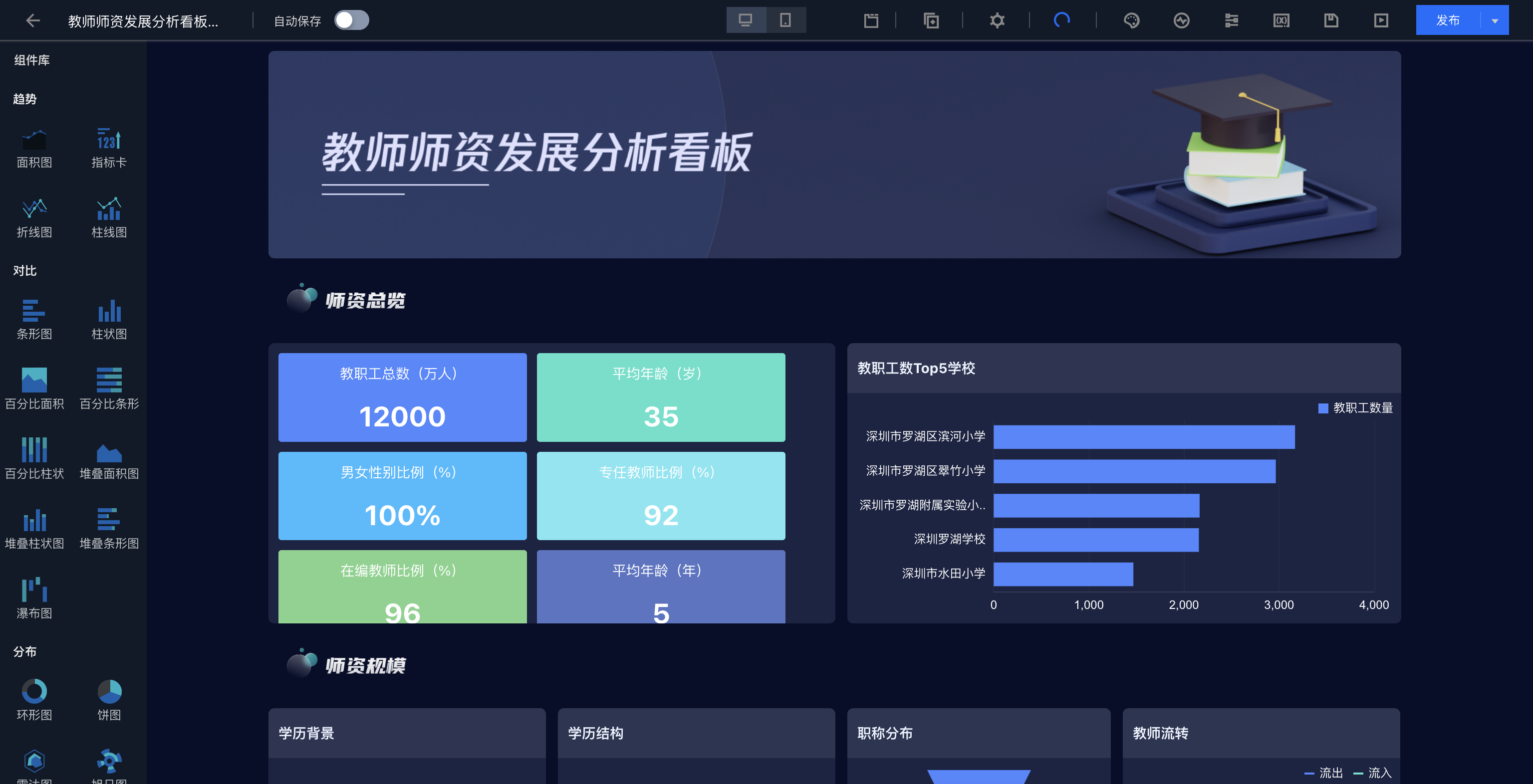Click the 教职工数Top5学校 chart title
Viewport: 1533px width, 784px height.
click(916, 368)
